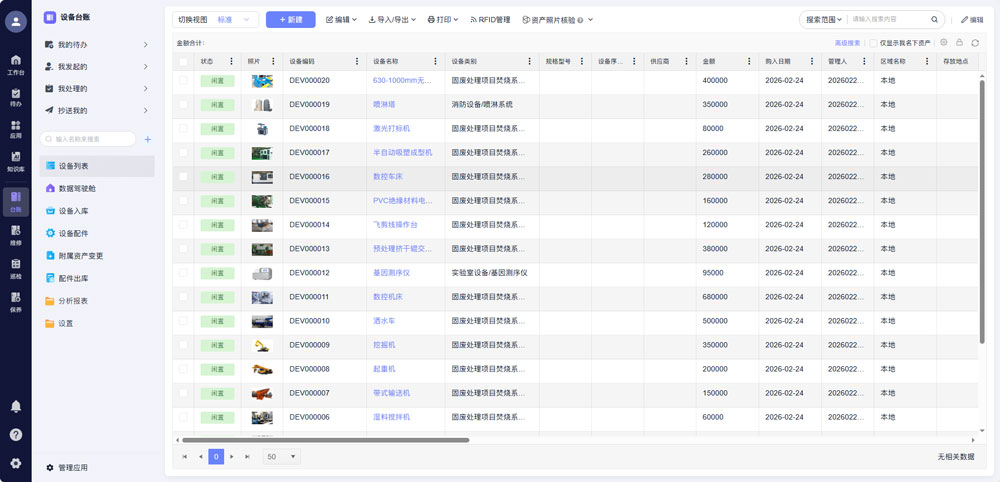This screenshot has height=482, width=1000.
Task: Click the horizontal scrollbar under the table
Action: click(x=325, y=439)
